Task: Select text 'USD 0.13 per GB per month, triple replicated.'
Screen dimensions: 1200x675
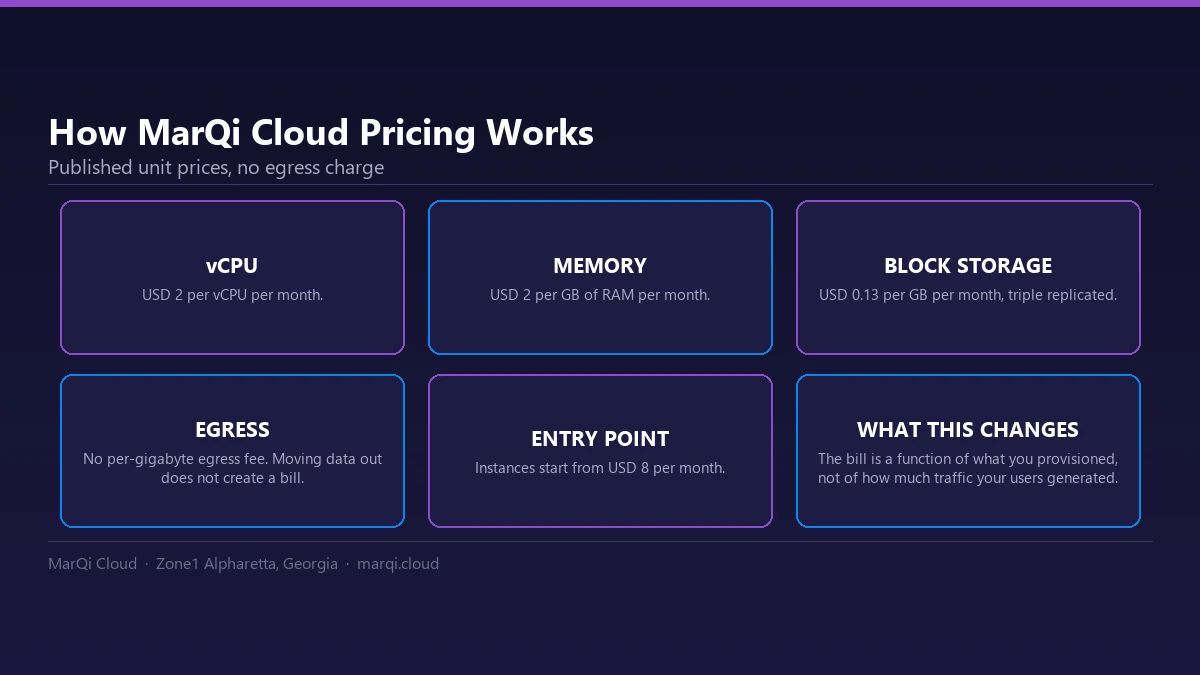Action: coord(968,295)
